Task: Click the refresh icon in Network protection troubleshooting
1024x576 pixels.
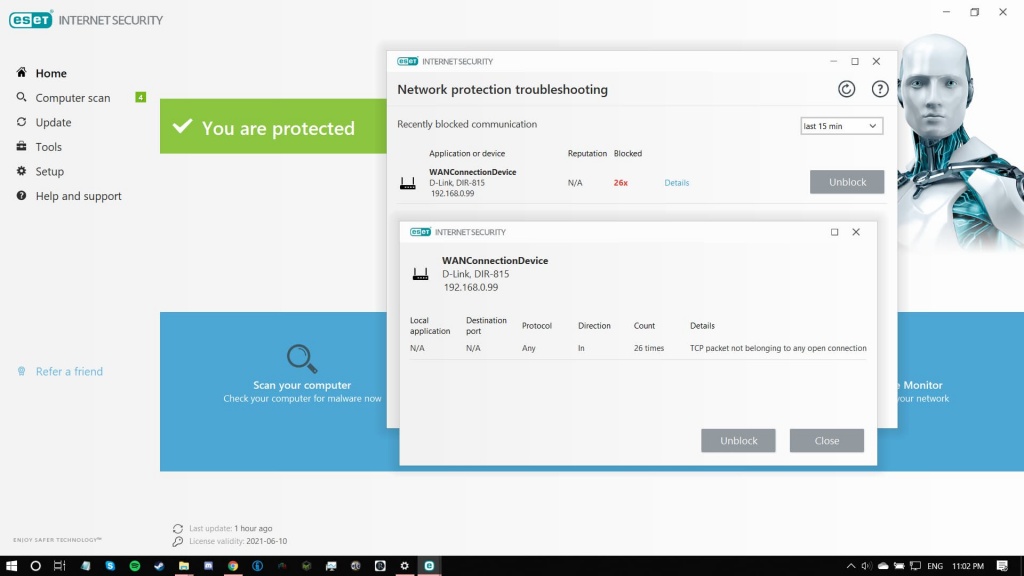Action: click(846, 89)
